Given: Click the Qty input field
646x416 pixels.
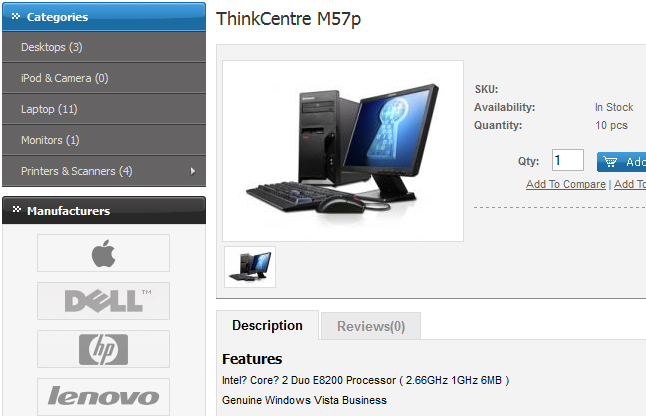Looking at the screenshot, I should point(567,161).
